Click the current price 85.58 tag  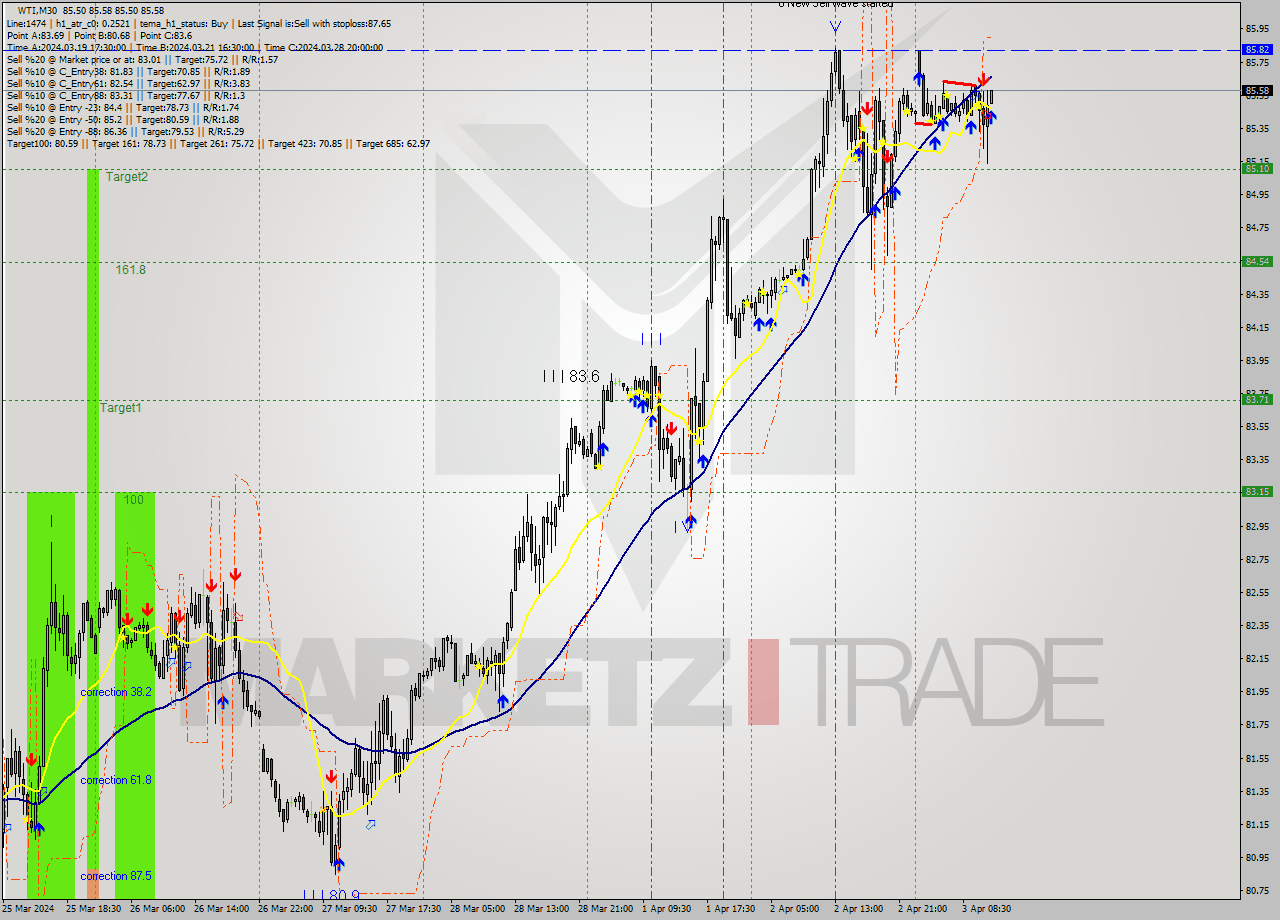tap(1257, 90)
